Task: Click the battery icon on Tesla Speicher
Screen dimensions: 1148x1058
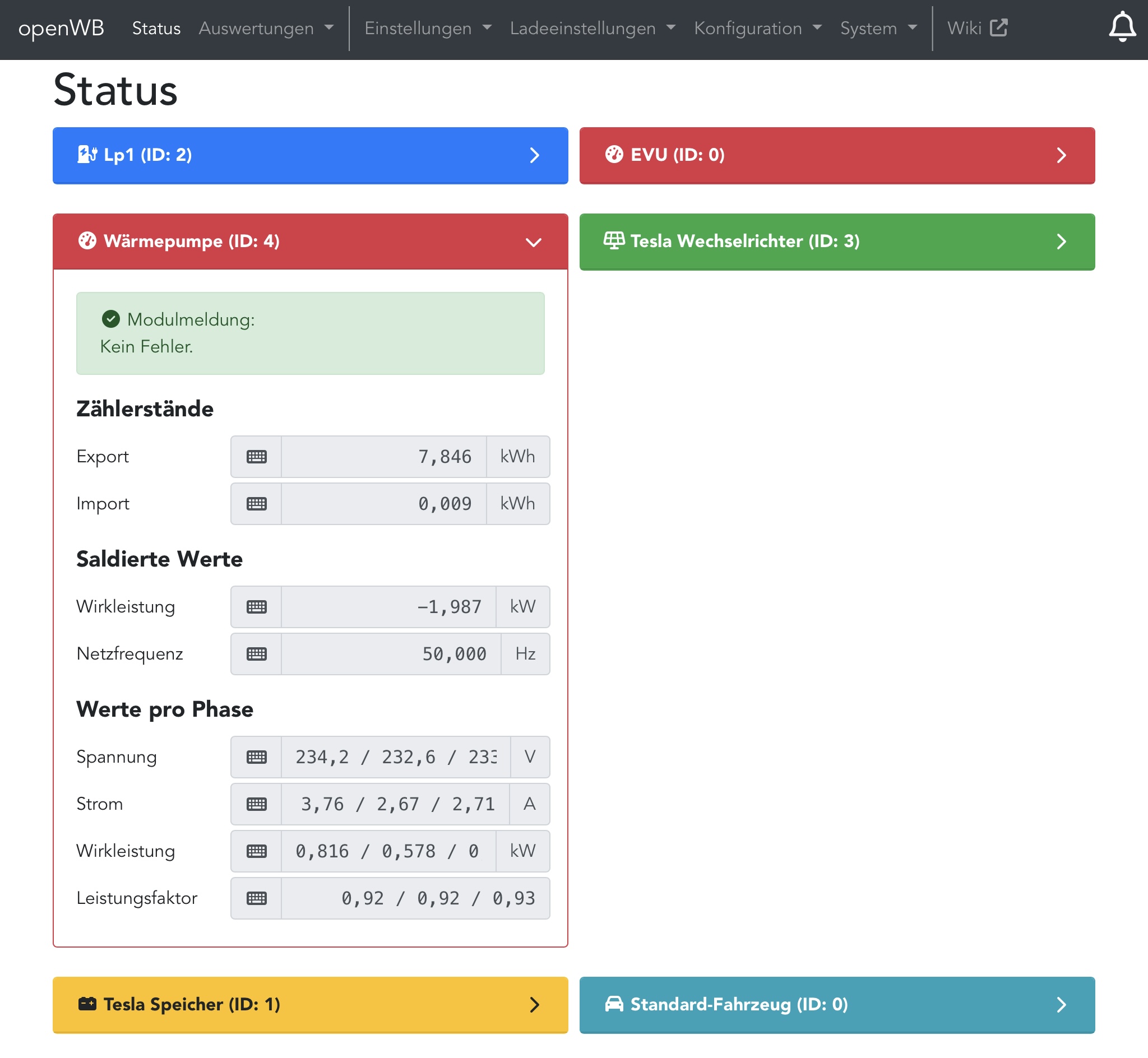Action: tap(87, 1004)
